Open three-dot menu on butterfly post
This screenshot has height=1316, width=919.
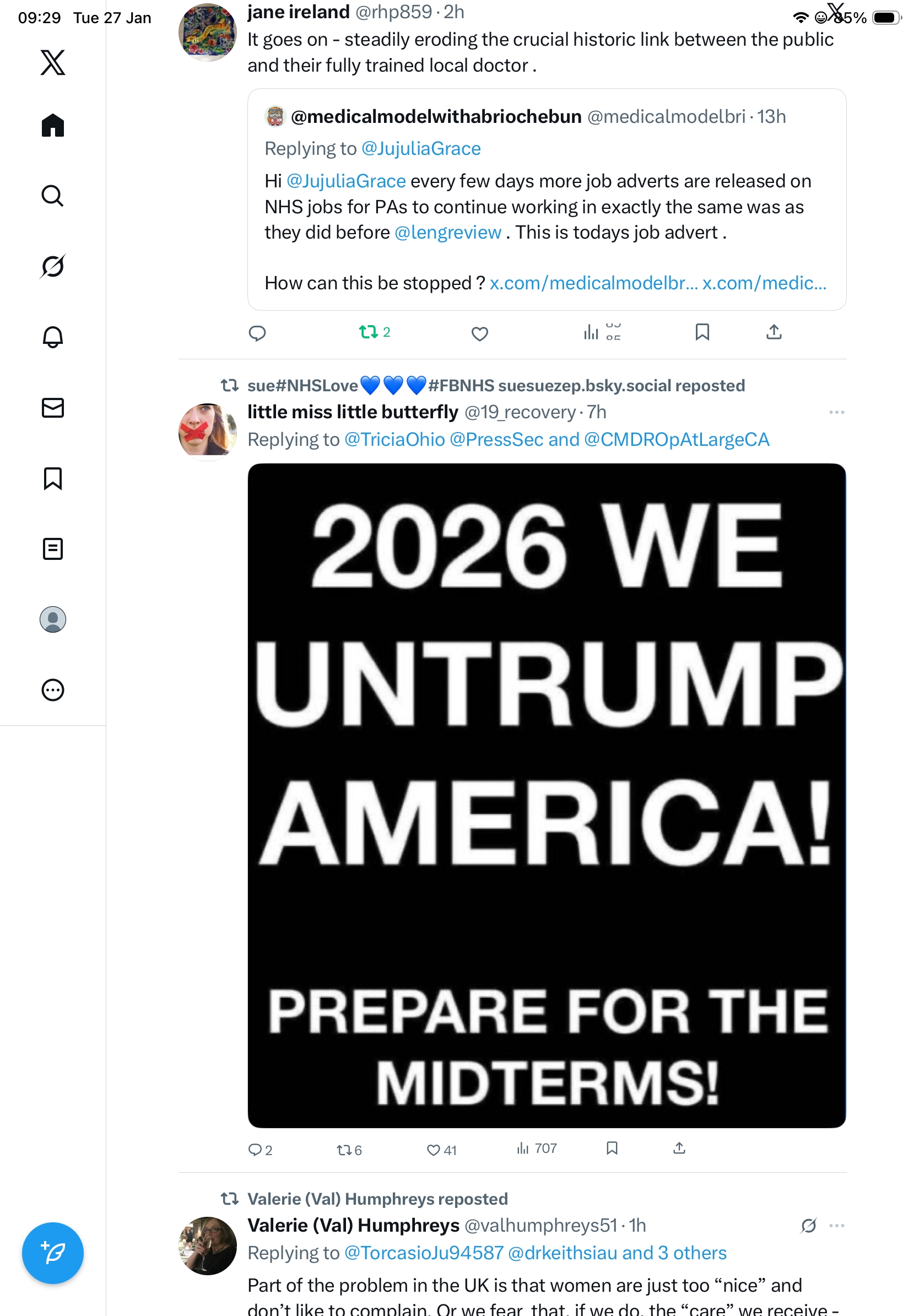click(x=836, y=412)
